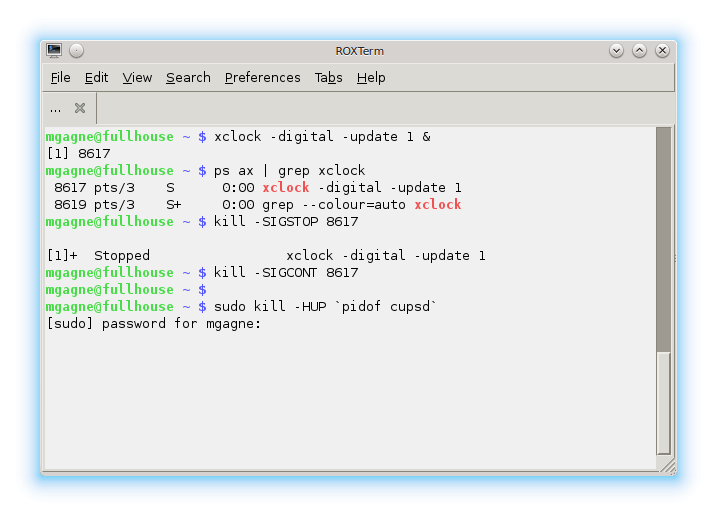Open the Tabs menu
Image resolution: width=717 pixels, height=516 pixels.
click(328, 78)
